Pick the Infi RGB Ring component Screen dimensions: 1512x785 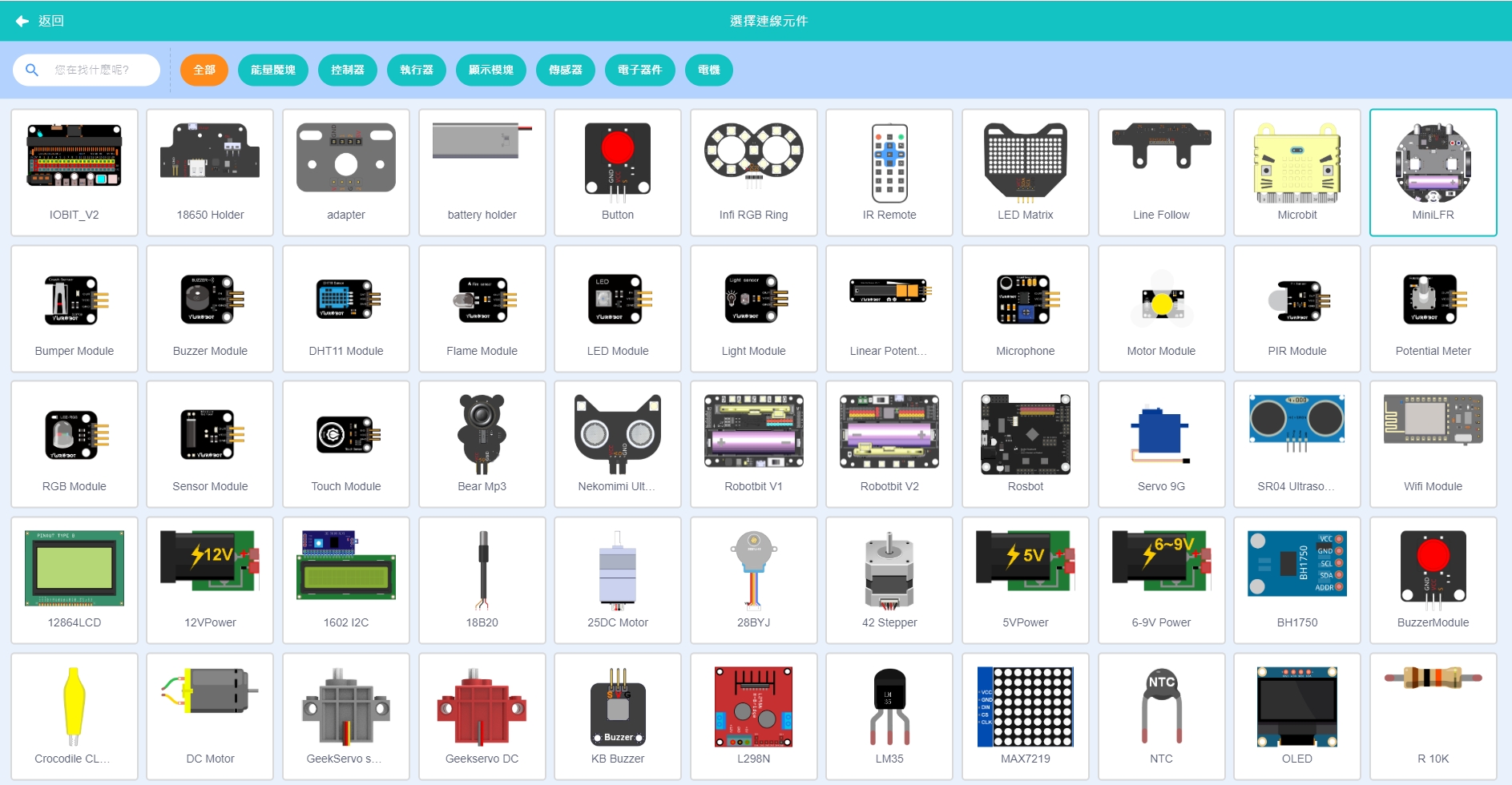753,172
